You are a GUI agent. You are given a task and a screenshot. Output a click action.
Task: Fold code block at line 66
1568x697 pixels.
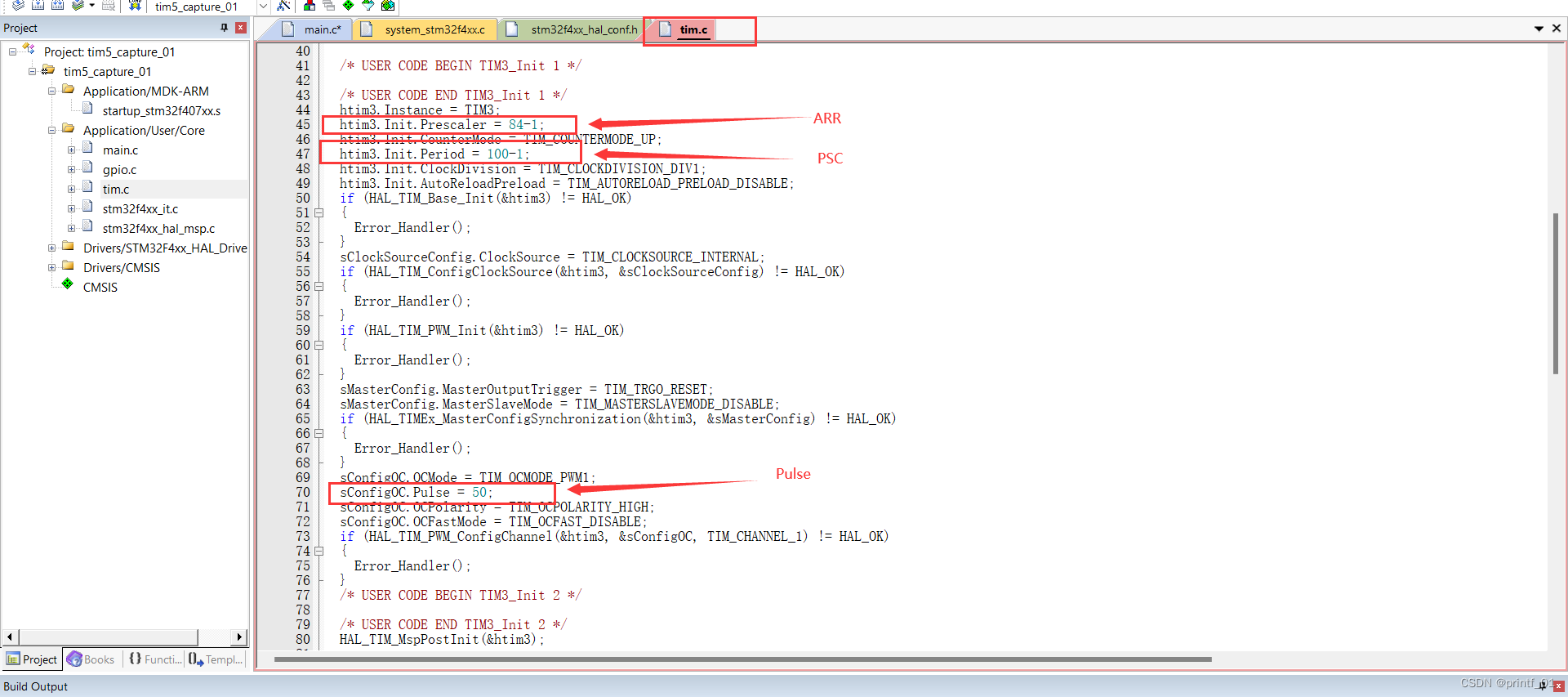point(319,433)
